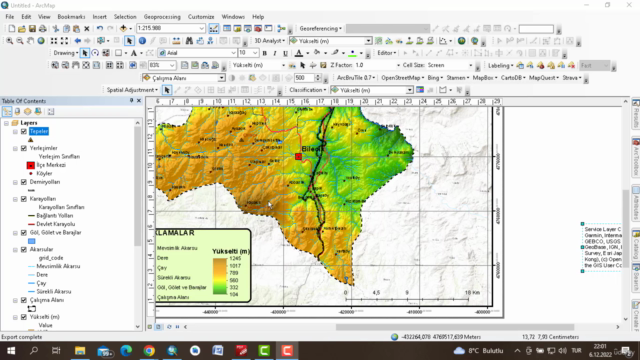Open the 3D Analyst layer dropdown Yükselti (m)
Screen dimensions: 640x360
[x=368, y=41]
